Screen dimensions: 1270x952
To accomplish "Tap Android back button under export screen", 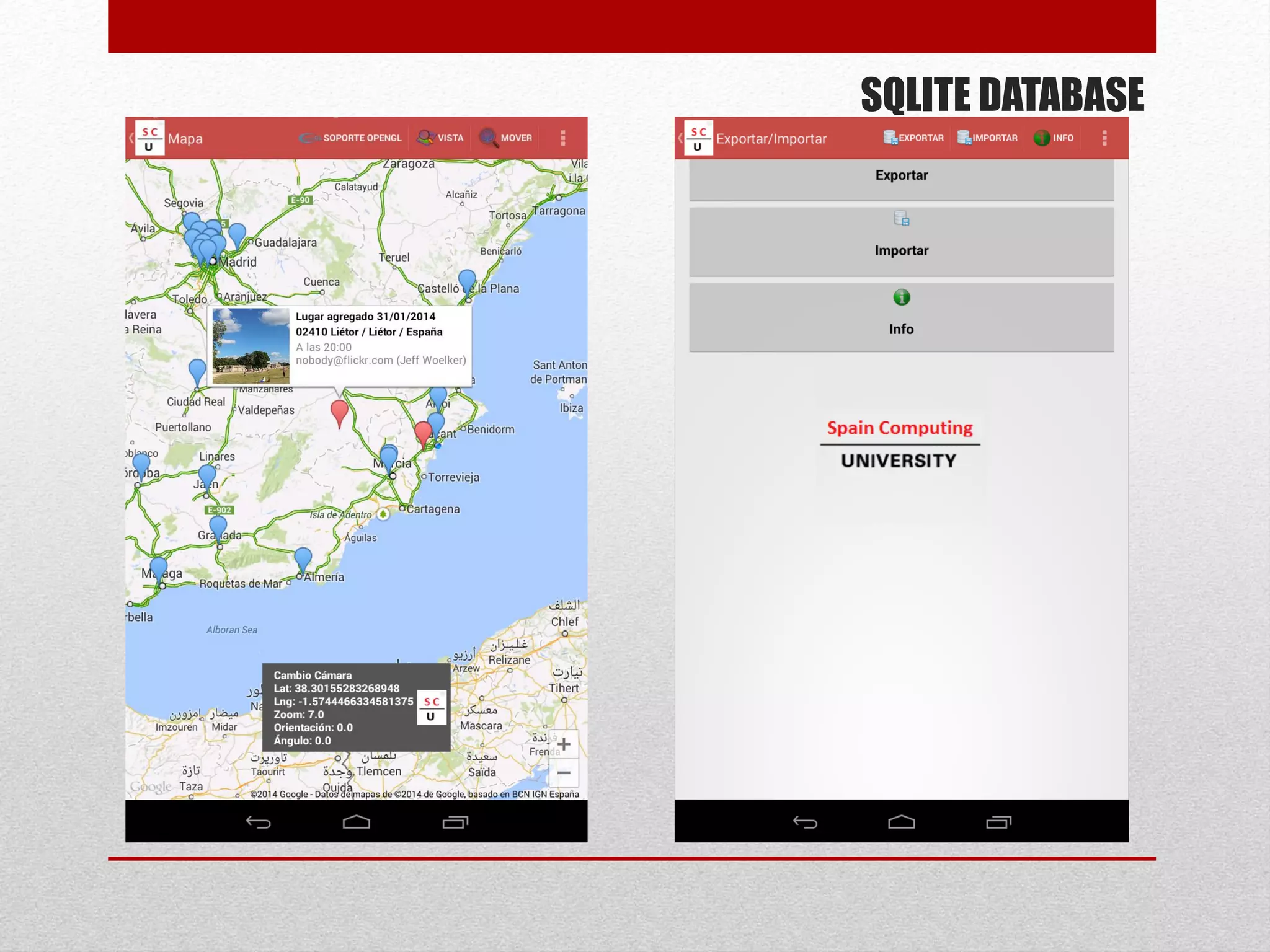I will point(805,822).
